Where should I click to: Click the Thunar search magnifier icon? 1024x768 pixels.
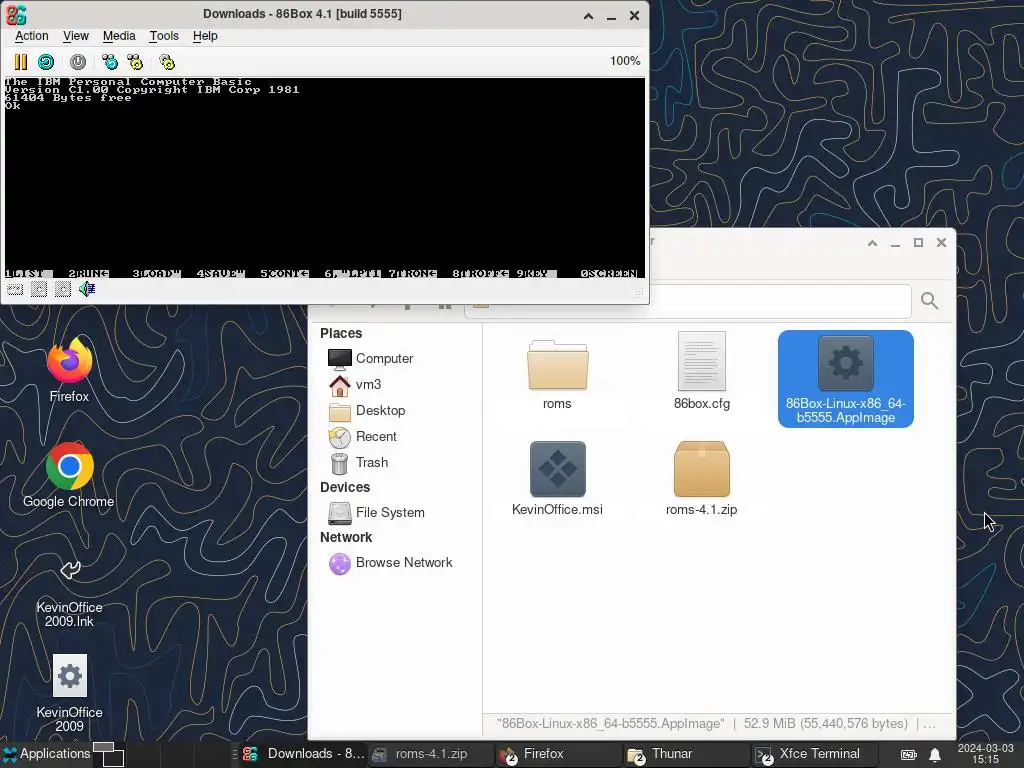click(929, 300)
